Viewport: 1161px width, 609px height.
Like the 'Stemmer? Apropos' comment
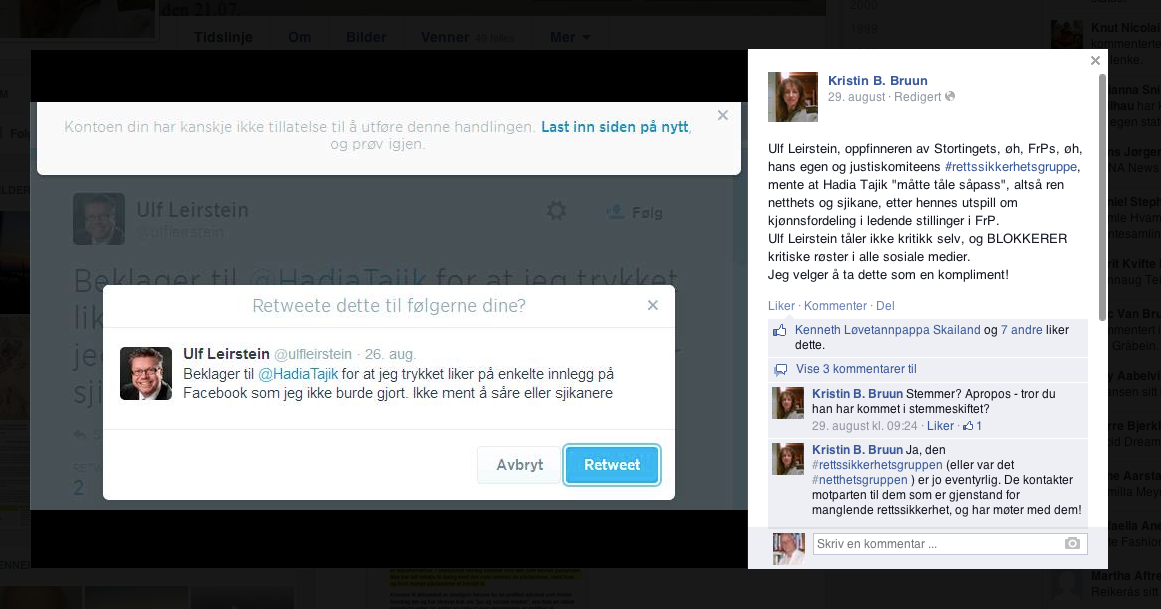point(940,426)
